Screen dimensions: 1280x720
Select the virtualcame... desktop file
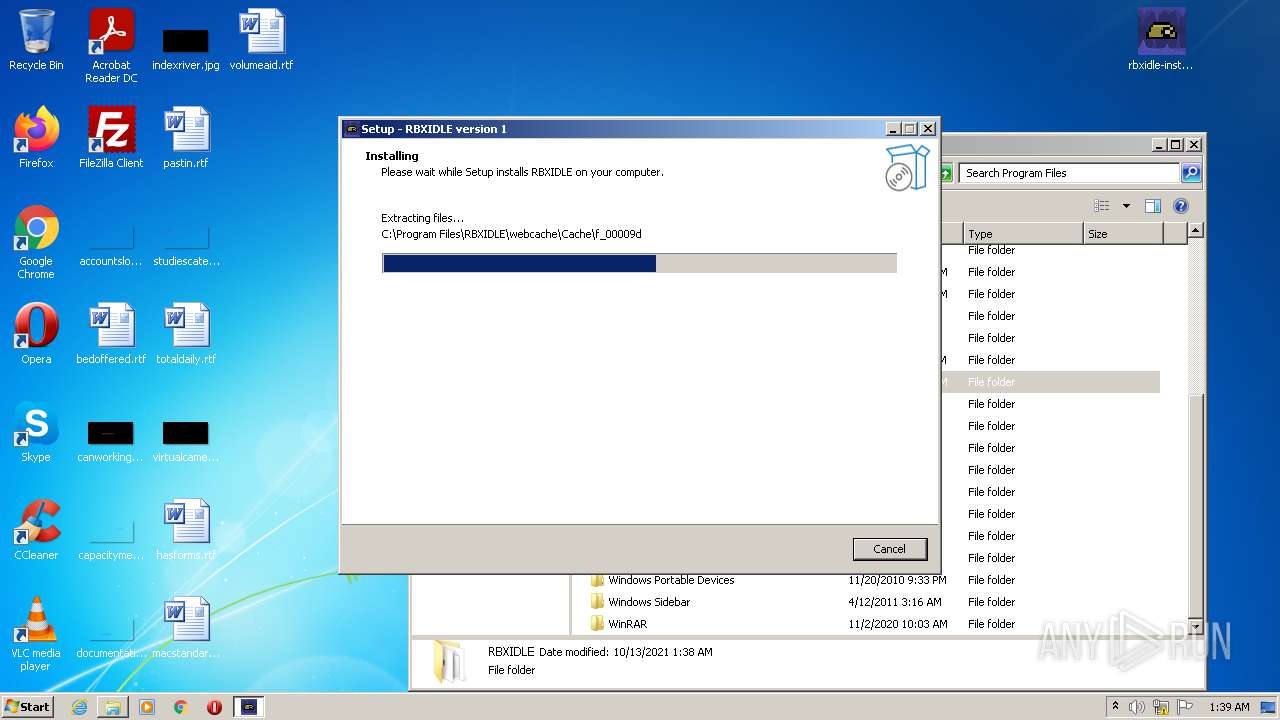pos(186,440)
